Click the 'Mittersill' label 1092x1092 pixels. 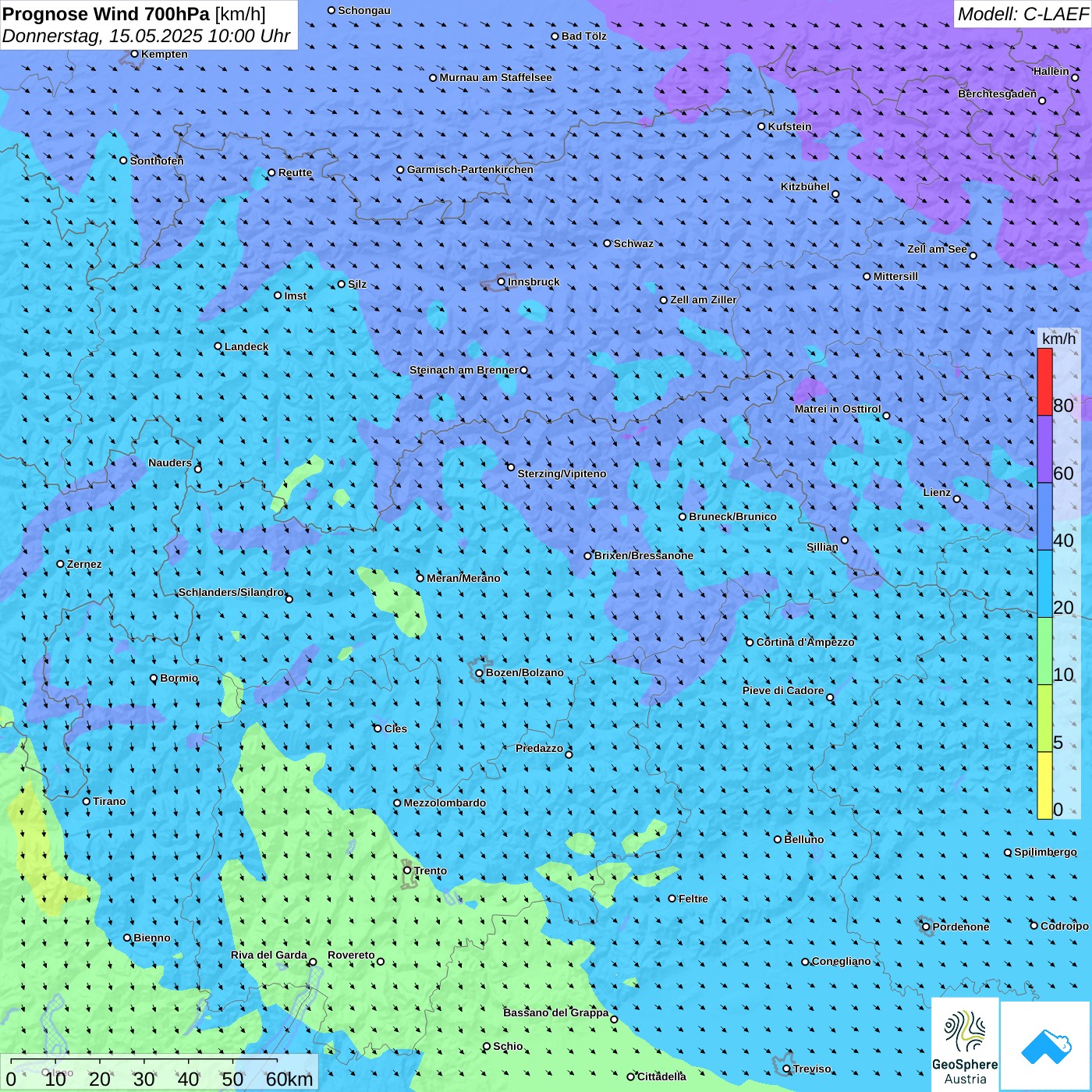895,276
